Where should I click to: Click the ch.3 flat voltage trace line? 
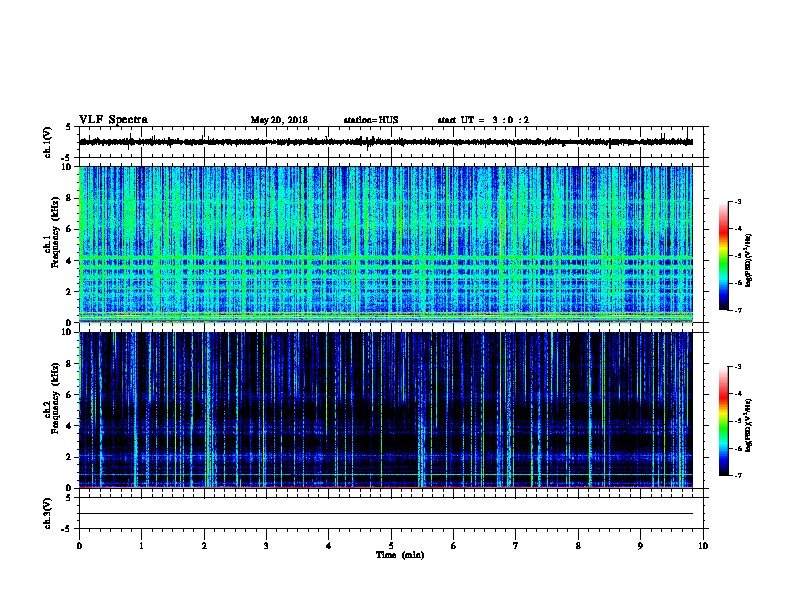pyautogui.click(x=386, y=514)
